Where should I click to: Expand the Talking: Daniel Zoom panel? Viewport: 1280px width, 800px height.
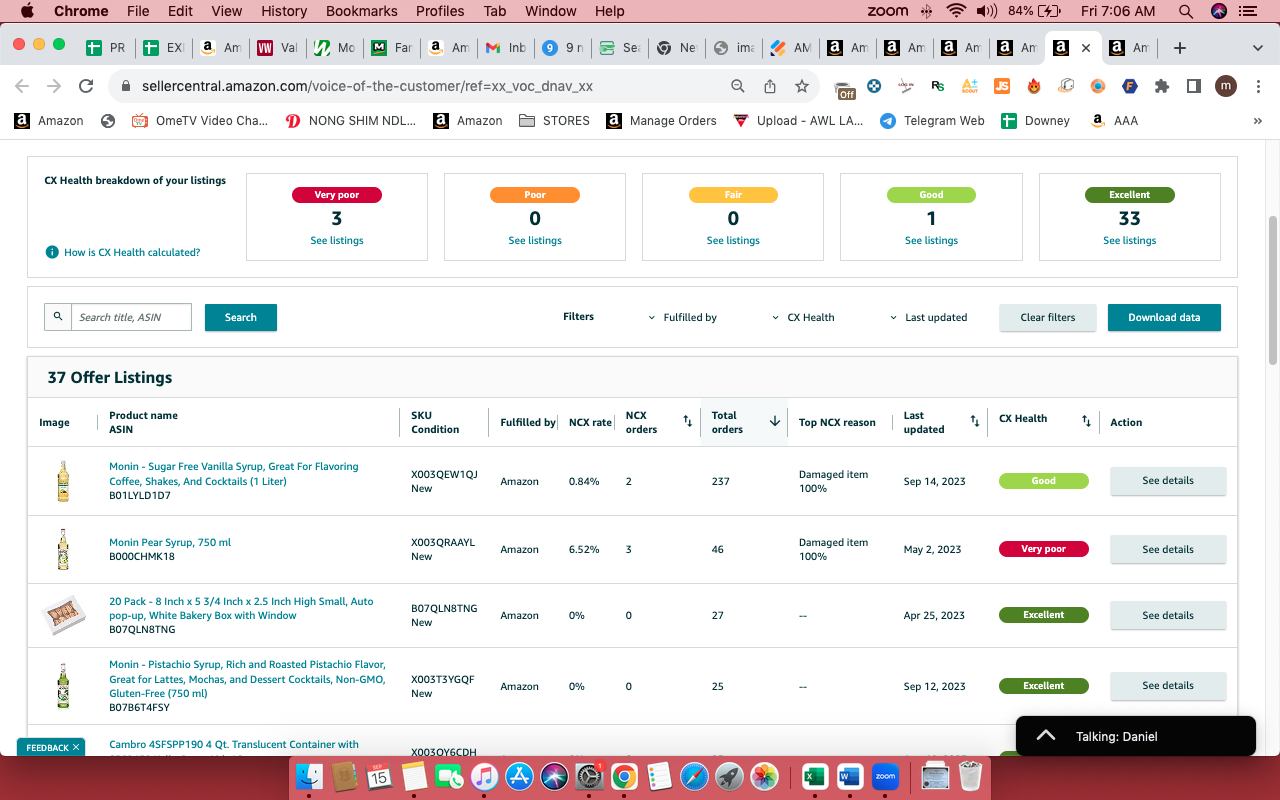[x=1046, y=736]
